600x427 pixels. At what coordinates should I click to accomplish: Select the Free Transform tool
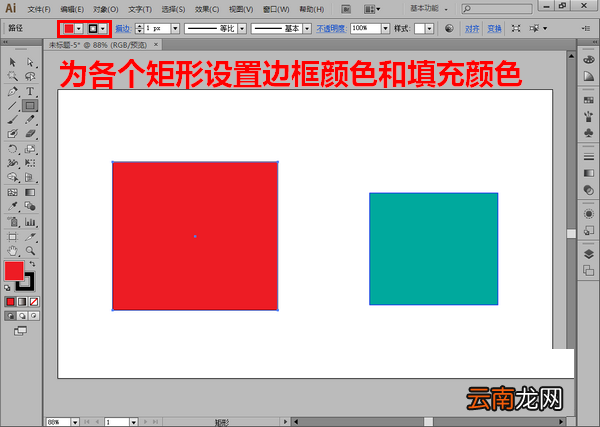[x=30, y=163]
